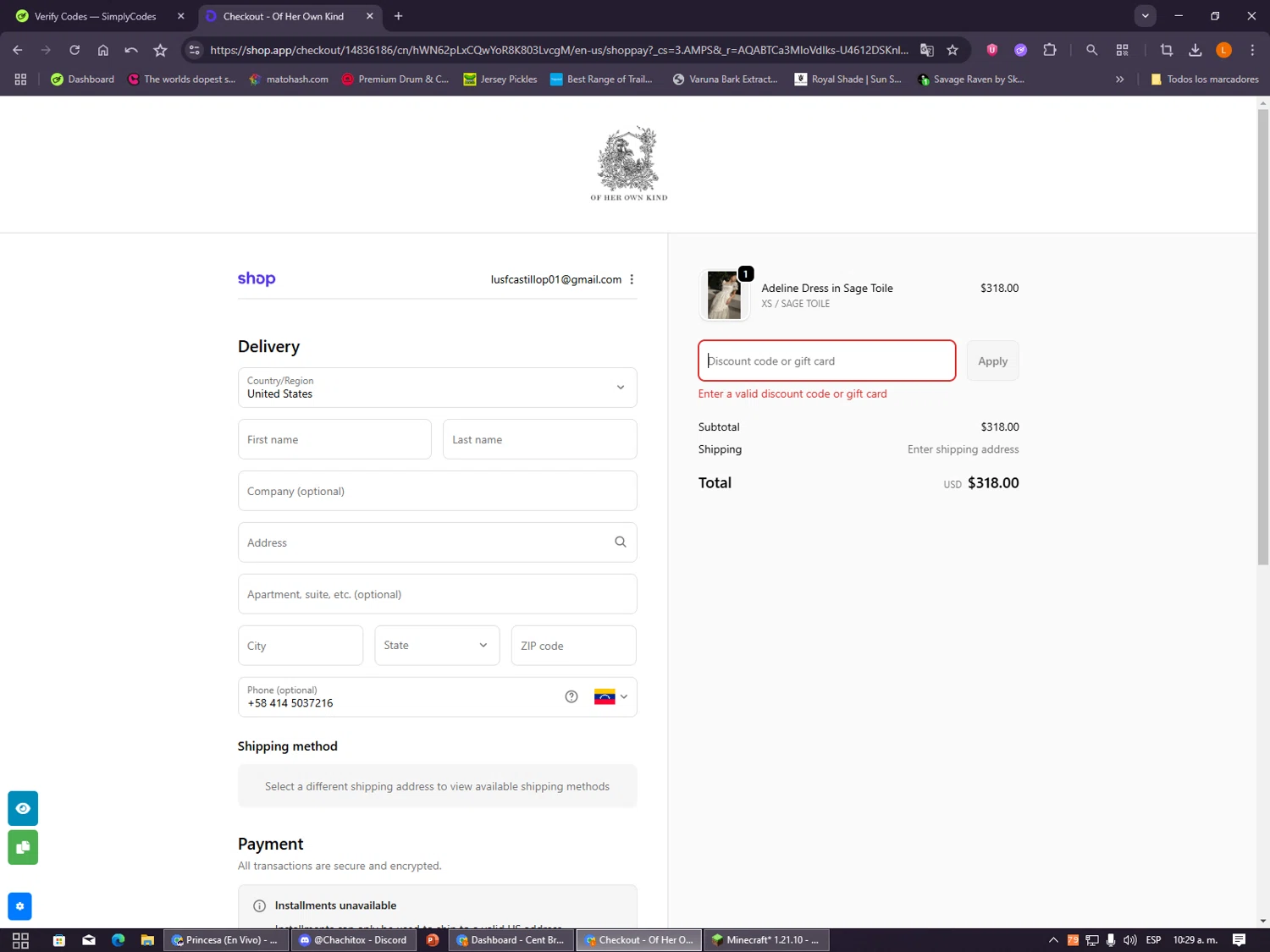Click the ZIP code field

[573, 646]
